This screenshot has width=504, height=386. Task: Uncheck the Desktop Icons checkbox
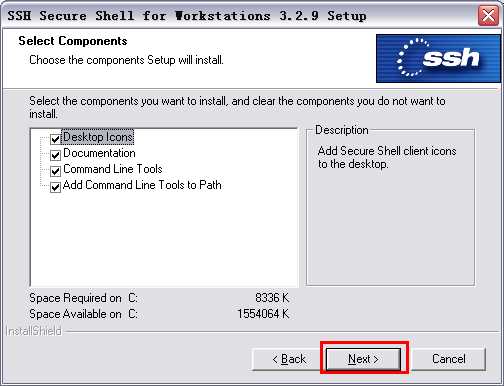[x=55, y=139]
